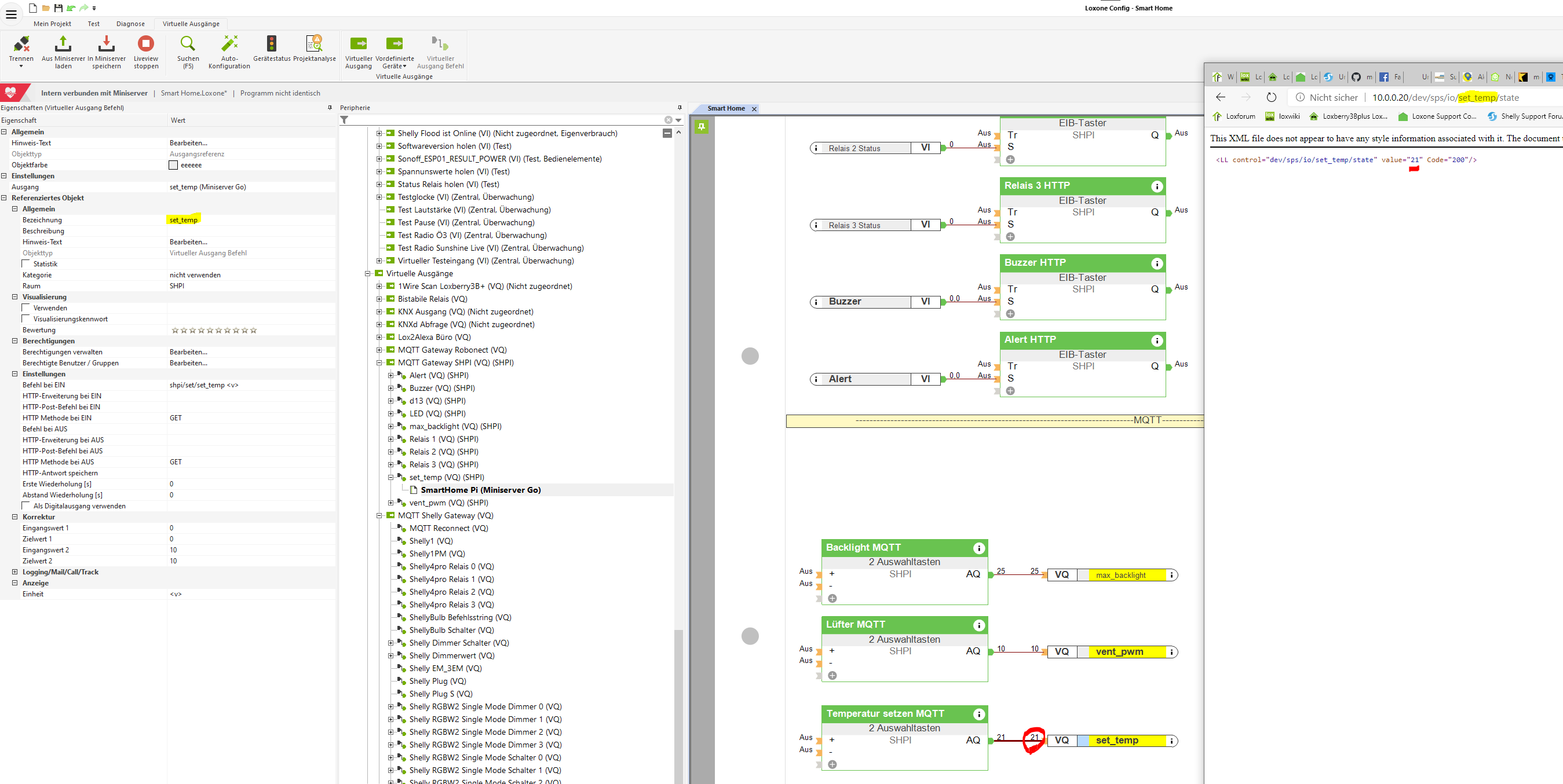Enable the Statistik checkbox
1563x784 pixels.
[26, 264]
